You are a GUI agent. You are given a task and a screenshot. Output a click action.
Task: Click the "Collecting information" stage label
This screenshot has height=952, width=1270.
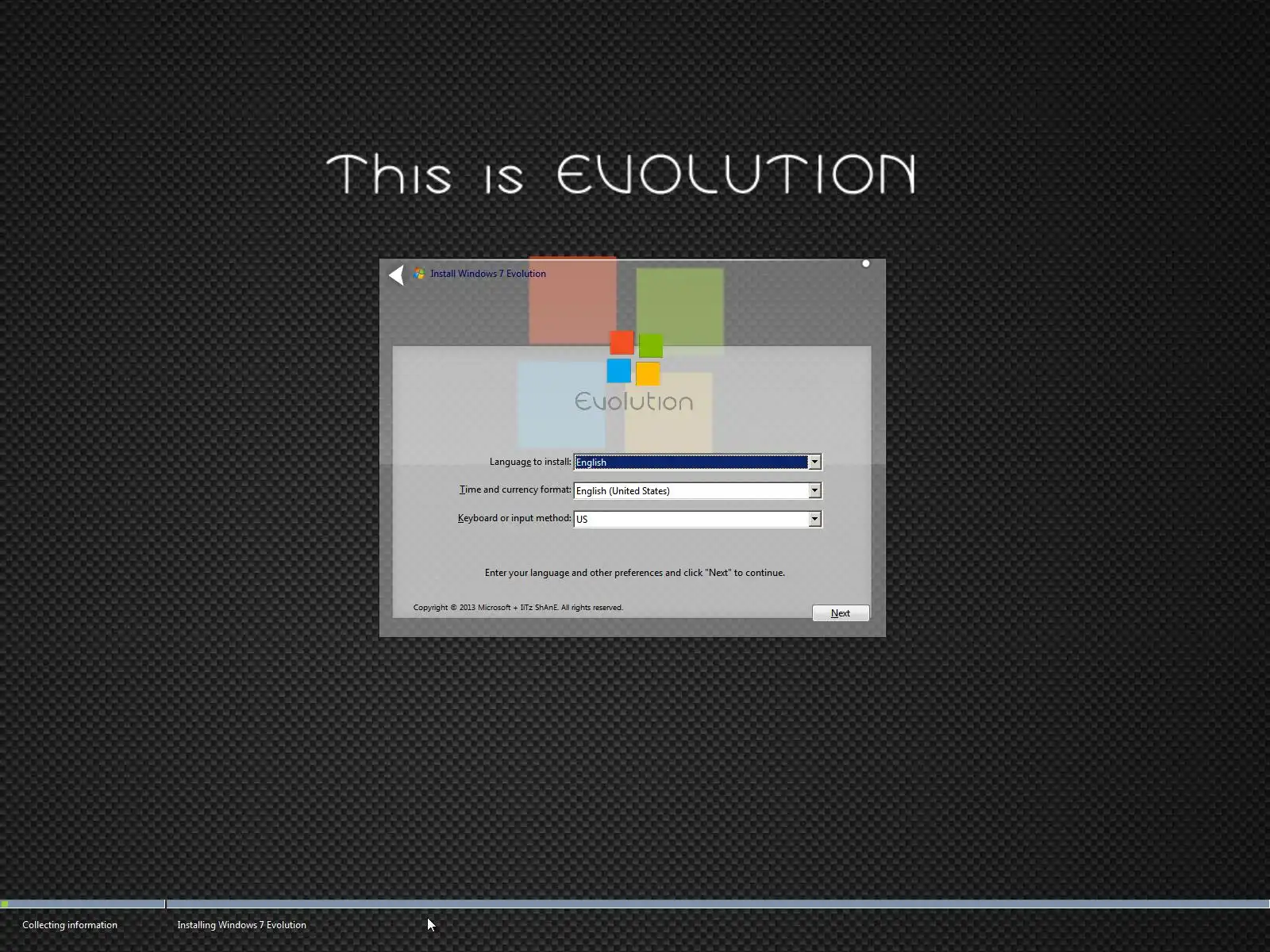coord(70,925)
